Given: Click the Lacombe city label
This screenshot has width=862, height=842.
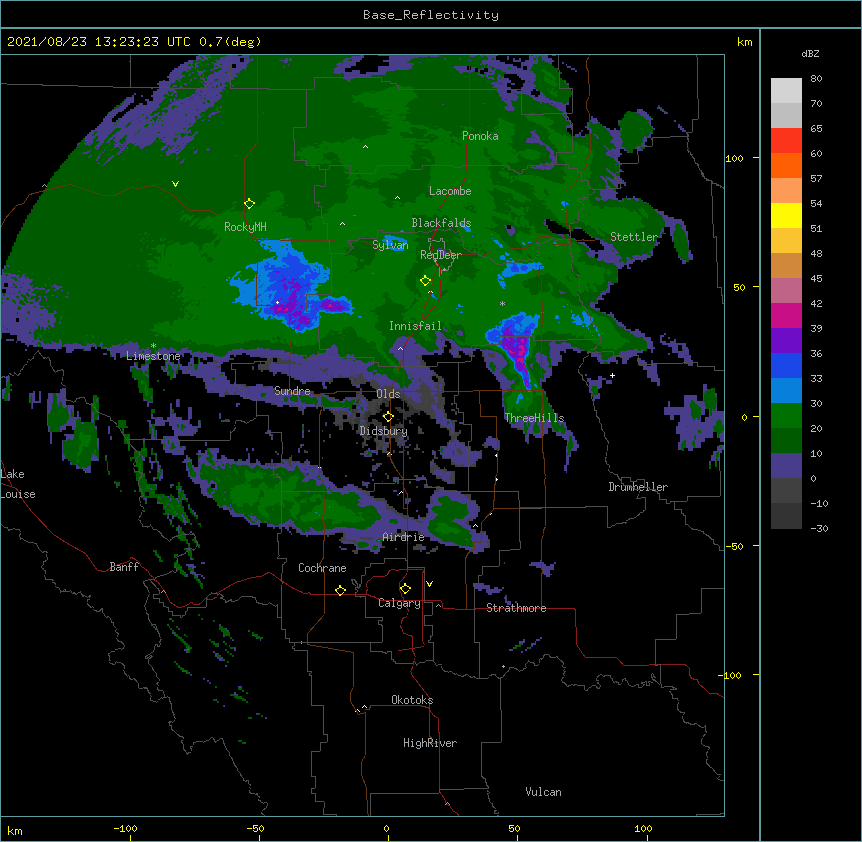Looking at the screenshot, I should (x=450, y=191).
